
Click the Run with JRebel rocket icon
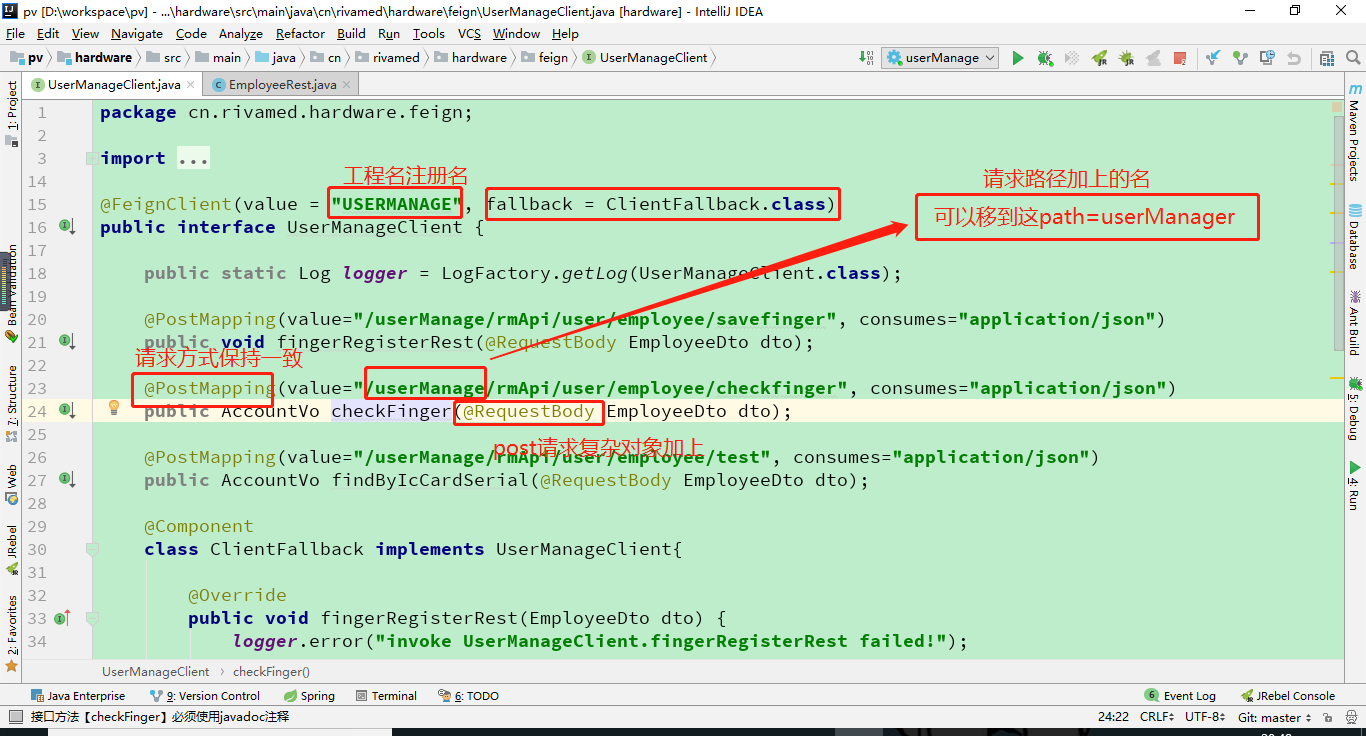(x=1099, y=58)
